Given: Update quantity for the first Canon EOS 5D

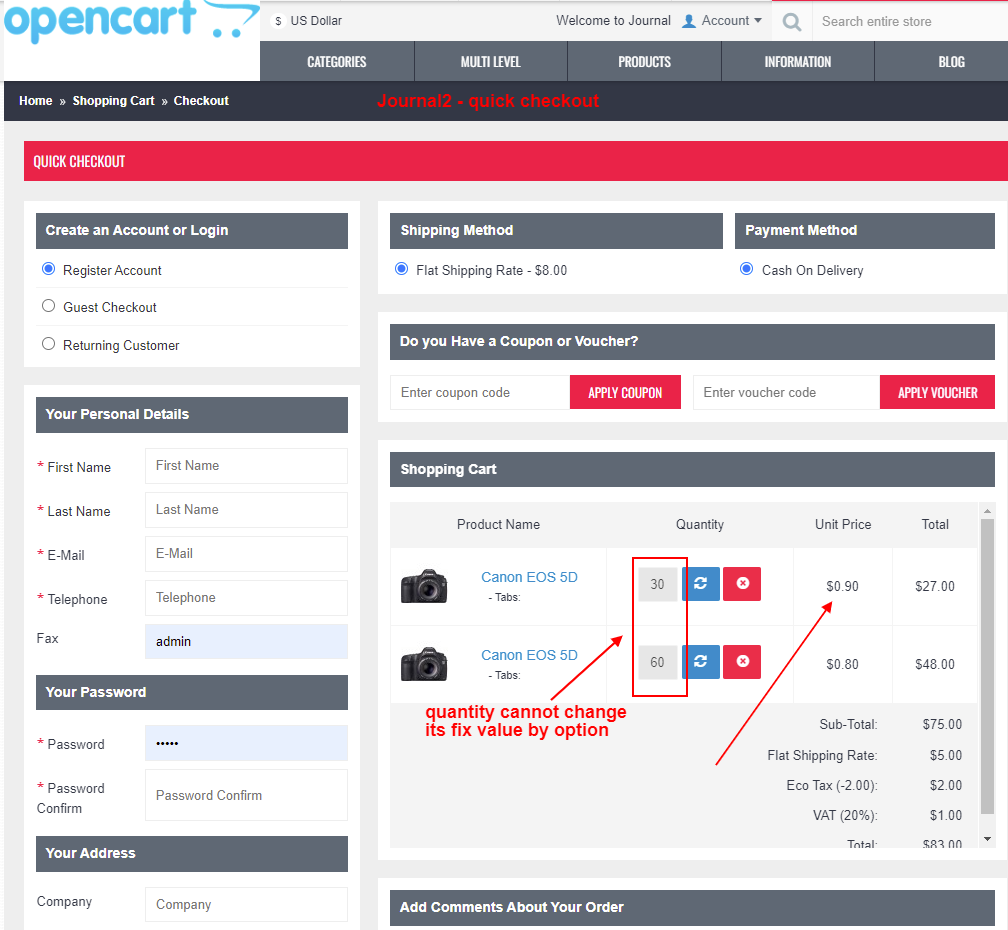Looking at the screenshot, I should pos(701,583).
